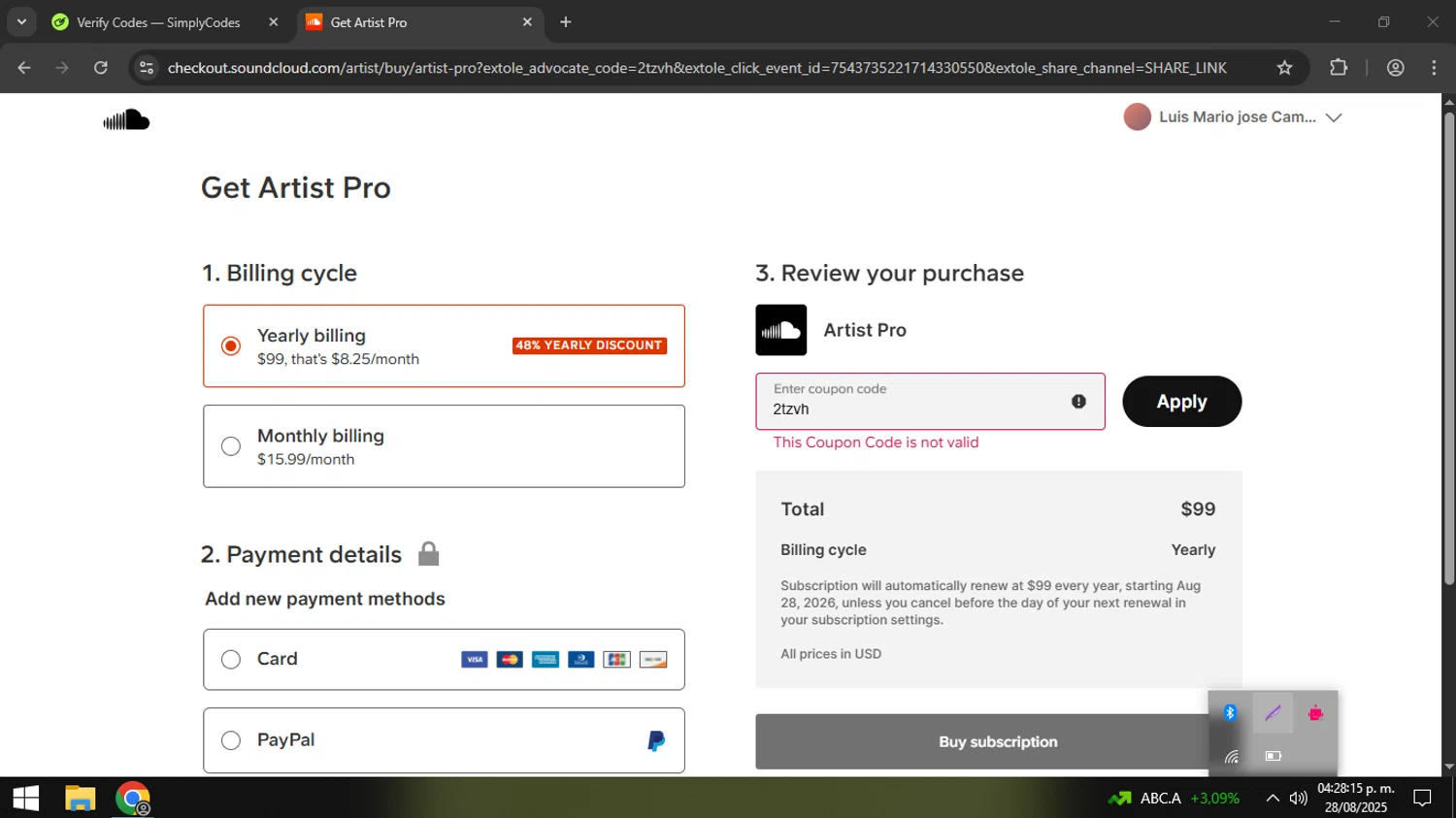This screenshot has width=1456, height=818.
Task: Click the Visa card logo
Action: pos(475,660)
